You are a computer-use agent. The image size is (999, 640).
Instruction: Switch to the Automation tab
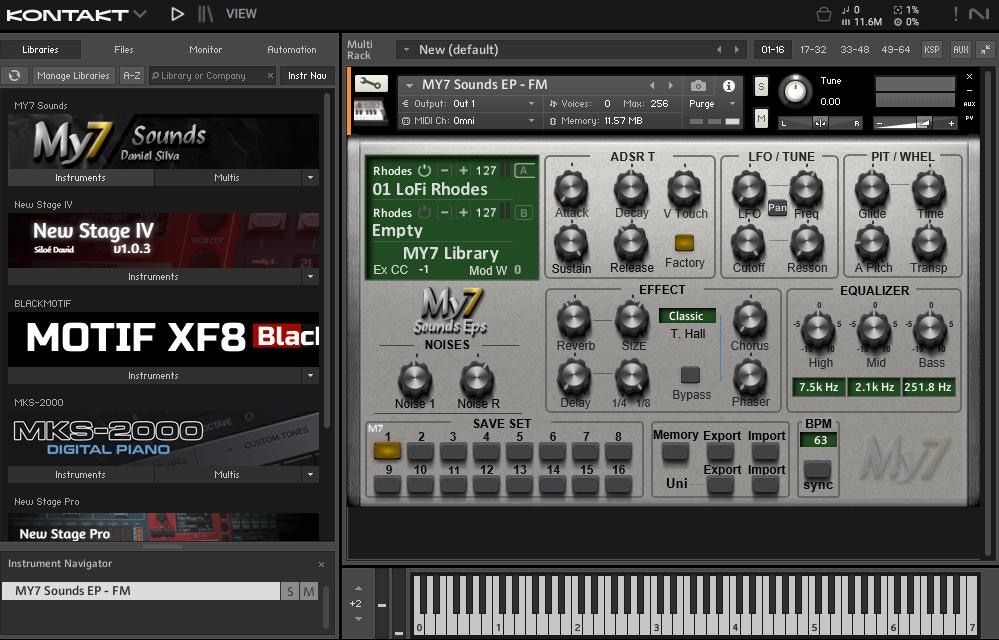click(292, 50)
